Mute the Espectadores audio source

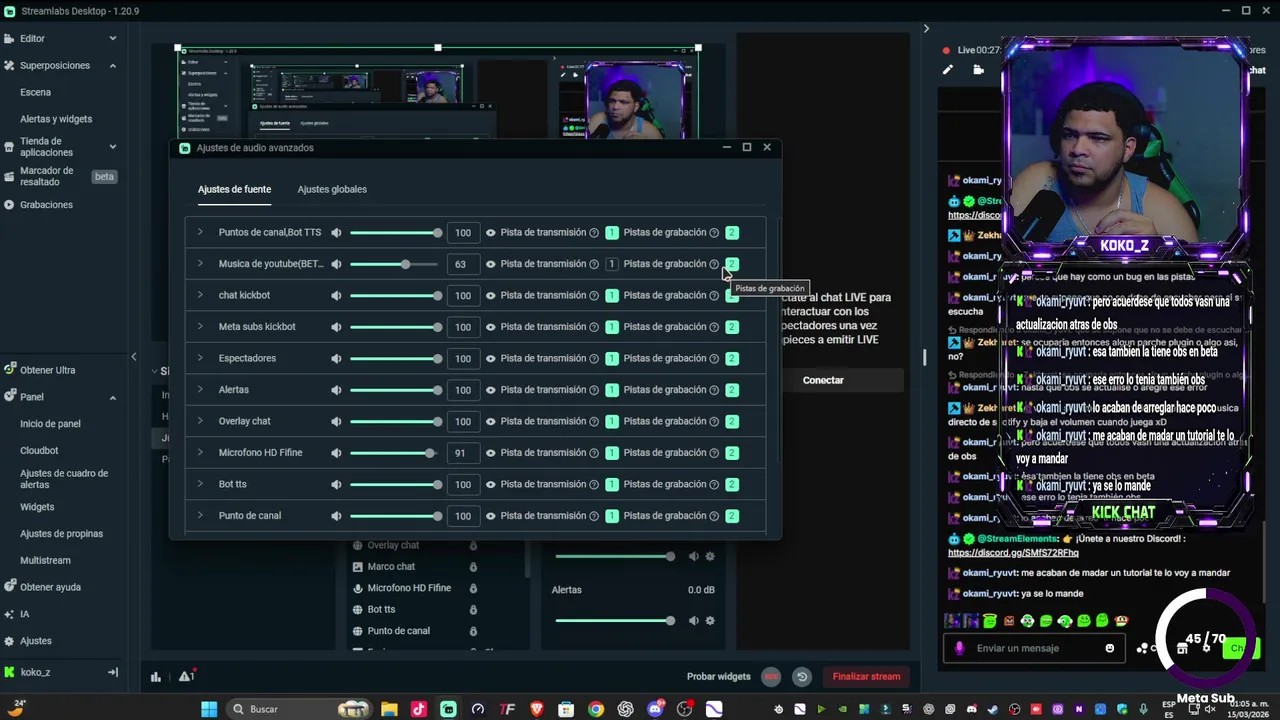click(336, 359)
